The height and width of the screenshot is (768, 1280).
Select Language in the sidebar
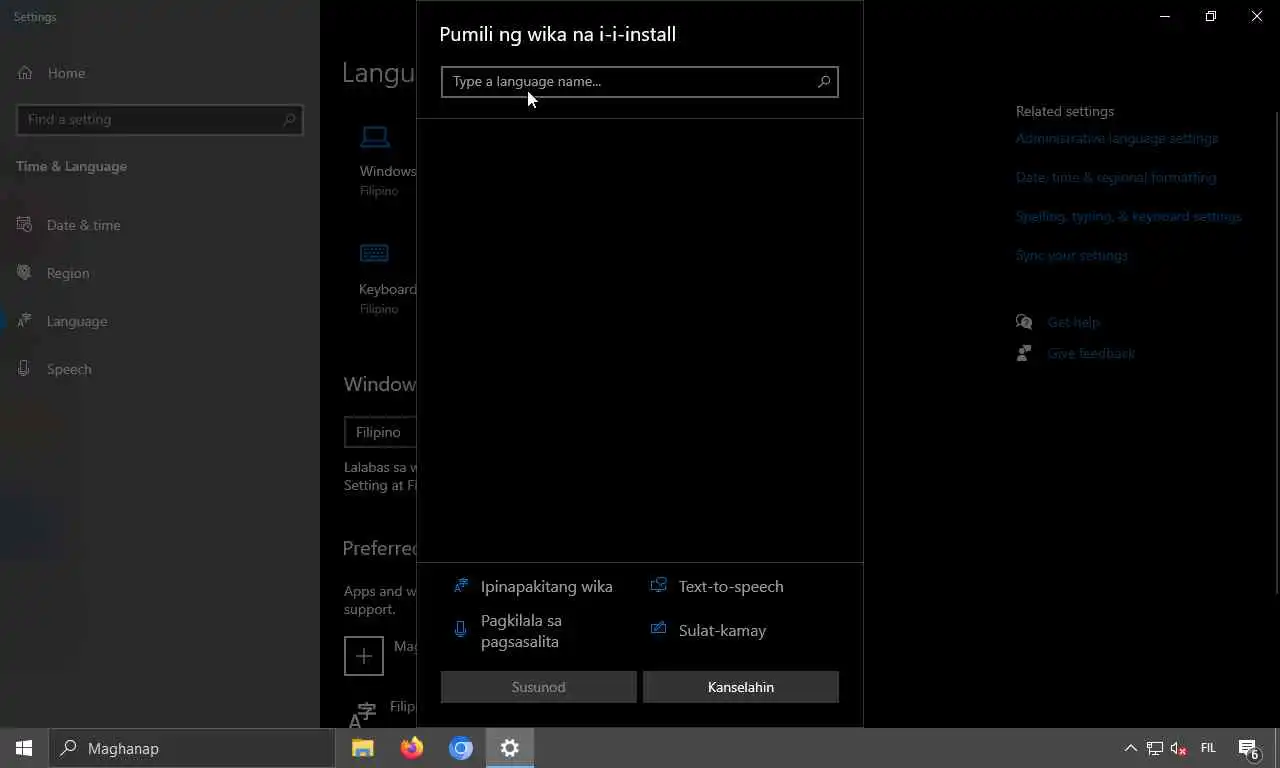[160, 321]
